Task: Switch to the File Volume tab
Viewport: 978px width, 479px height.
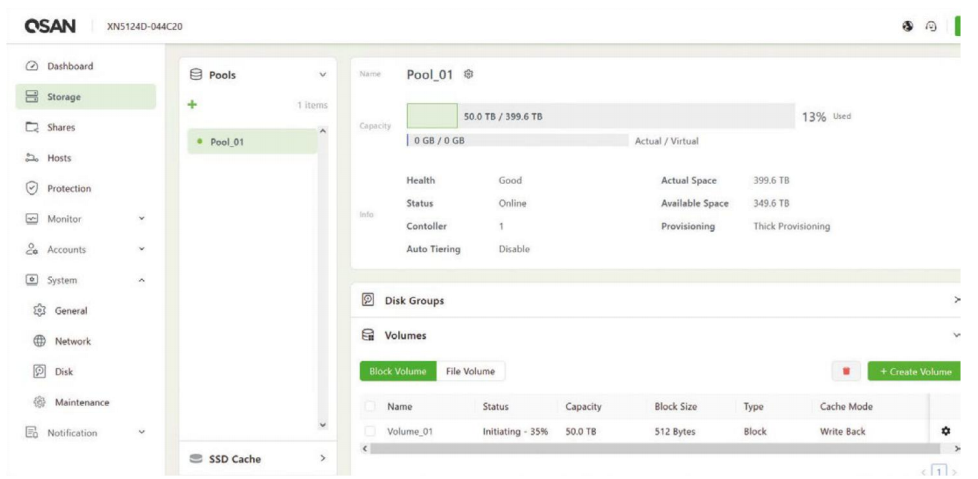Action: 470,371
